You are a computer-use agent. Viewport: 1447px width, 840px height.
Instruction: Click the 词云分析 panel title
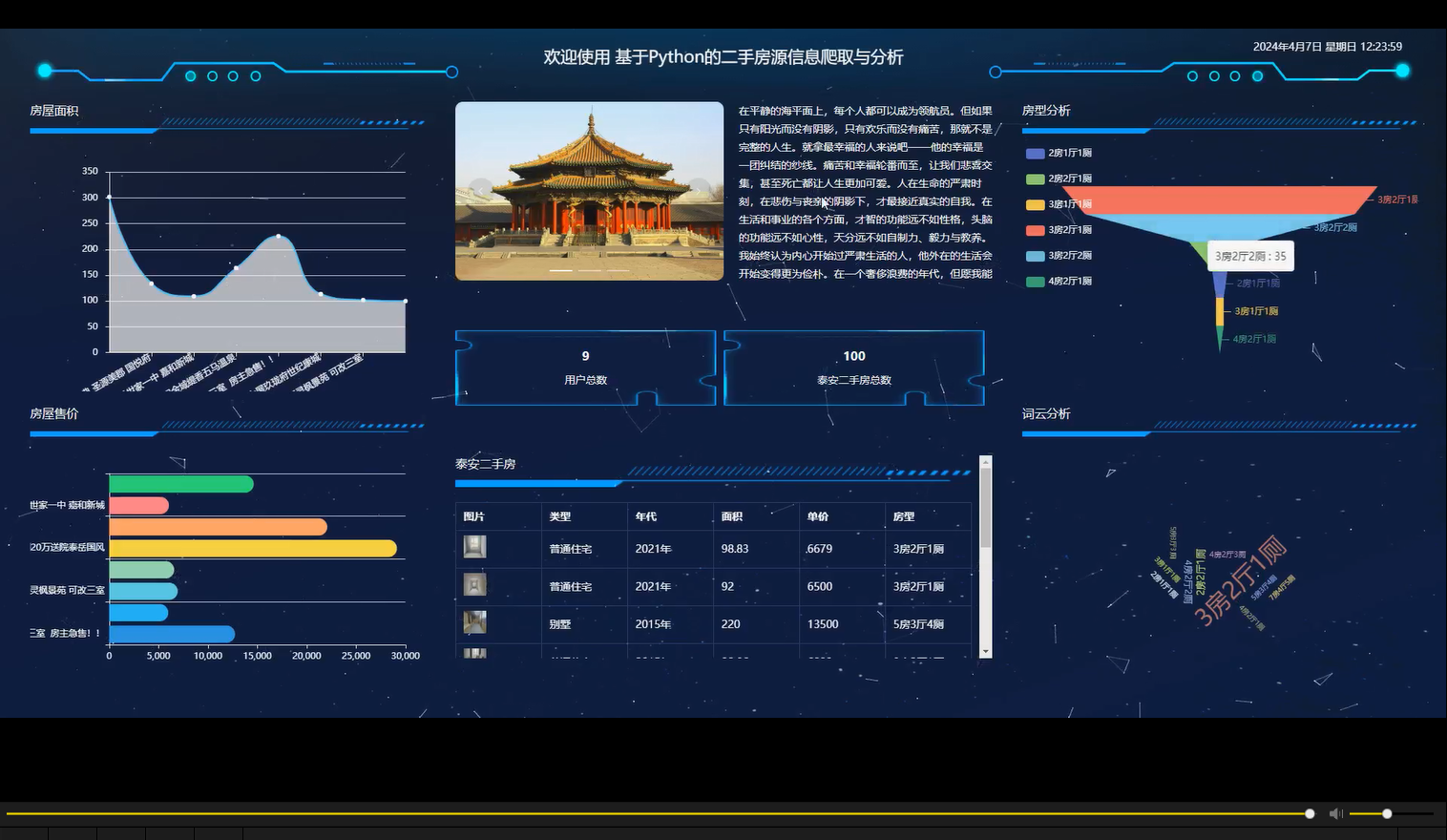[x=1046, y=414]
